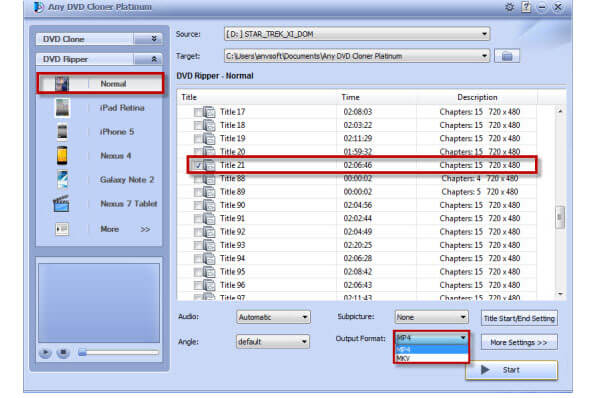Screen dimensions: 600x398
Task: Click the play arrow icon on Start
Action: [485, 370]
